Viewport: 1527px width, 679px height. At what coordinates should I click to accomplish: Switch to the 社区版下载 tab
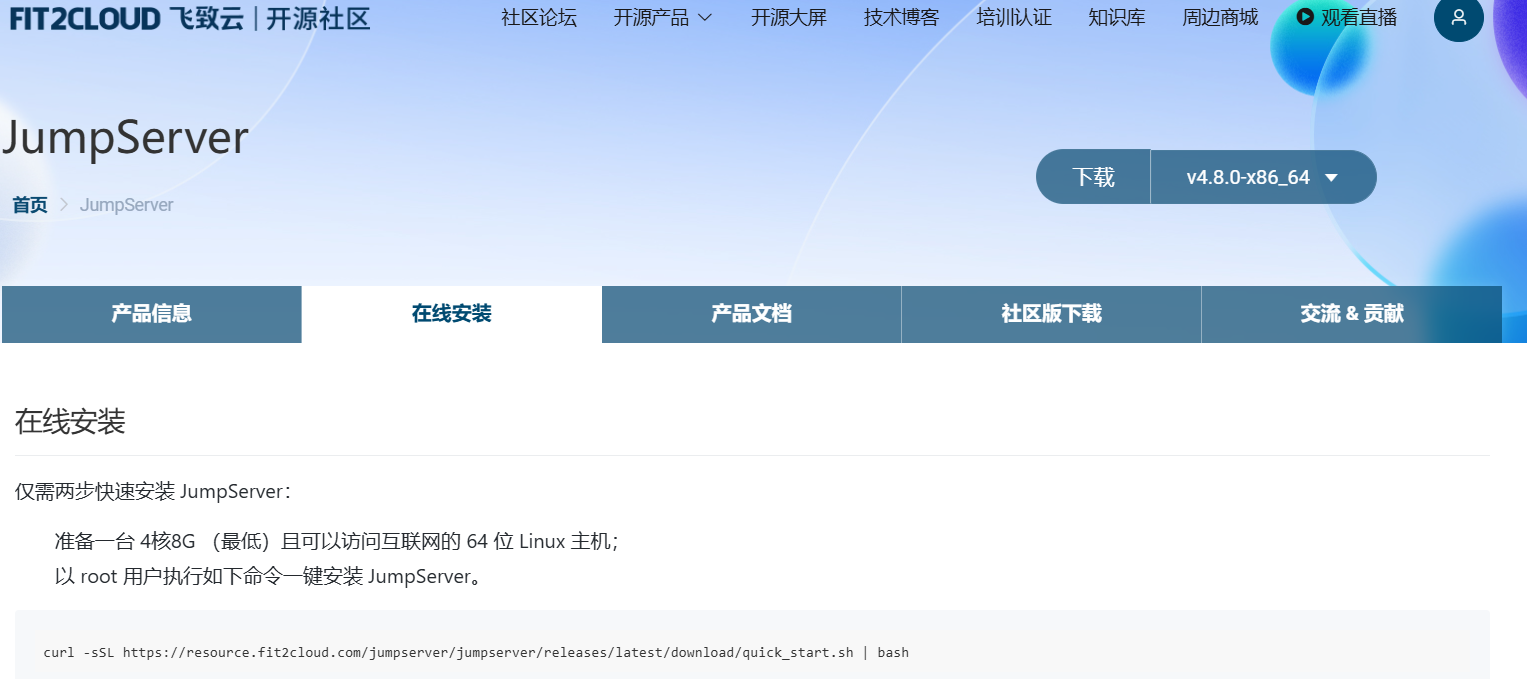coord(1051,314)
